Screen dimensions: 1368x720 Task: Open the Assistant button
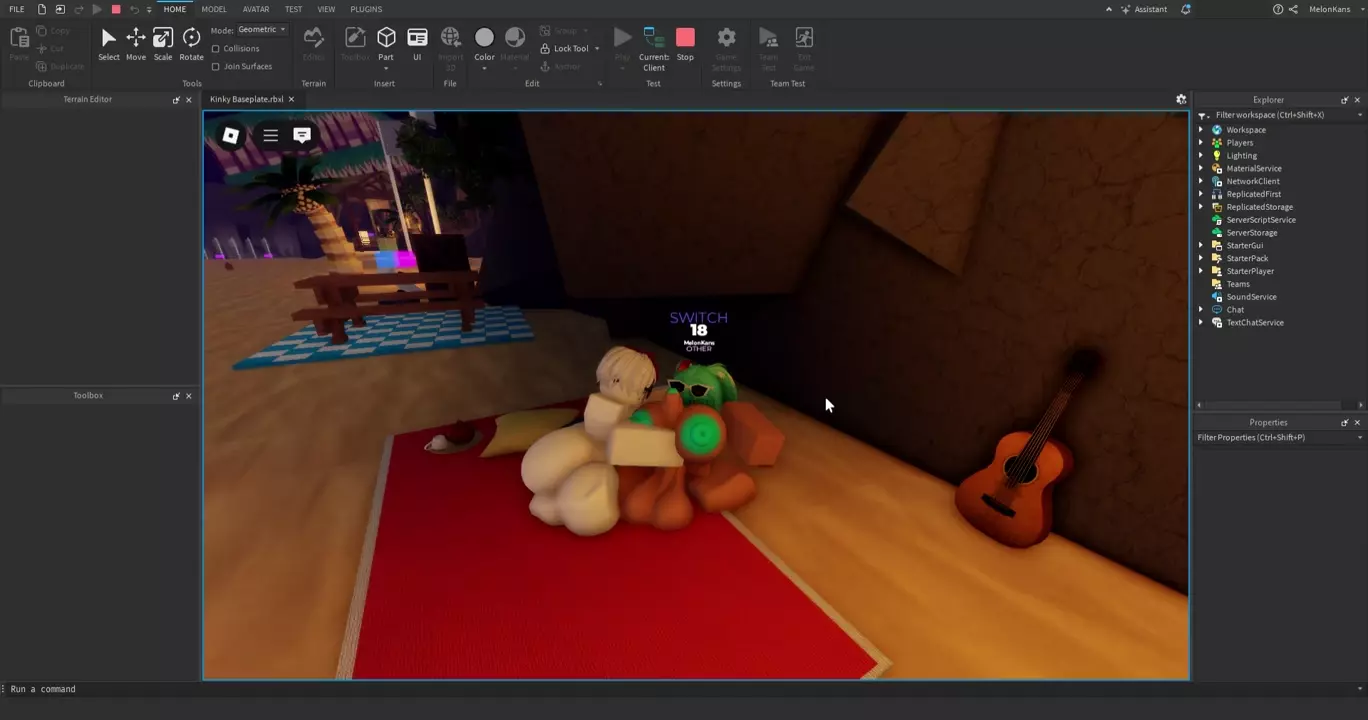tap(1144, 9)
